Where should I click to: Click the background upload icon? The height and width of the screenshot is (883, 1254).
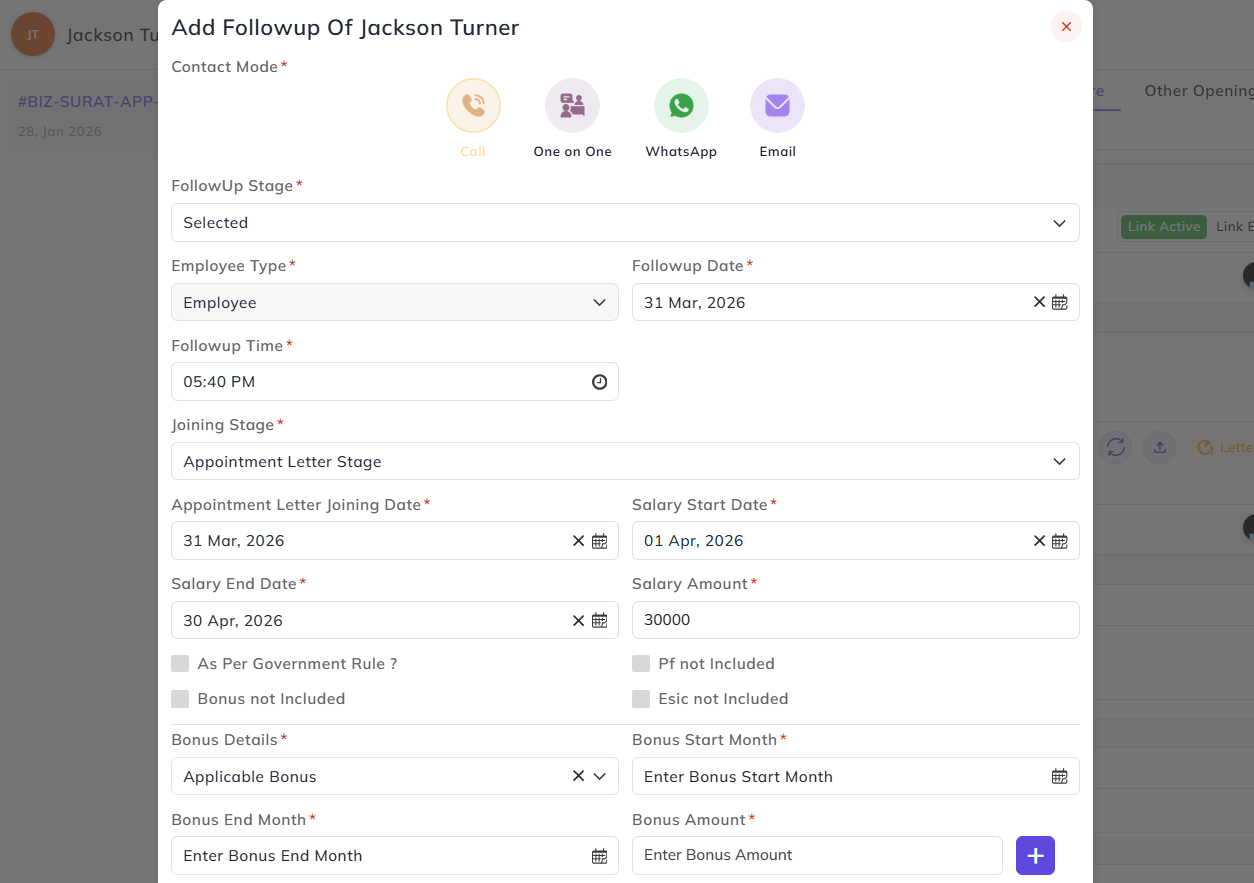[1160, 447]
